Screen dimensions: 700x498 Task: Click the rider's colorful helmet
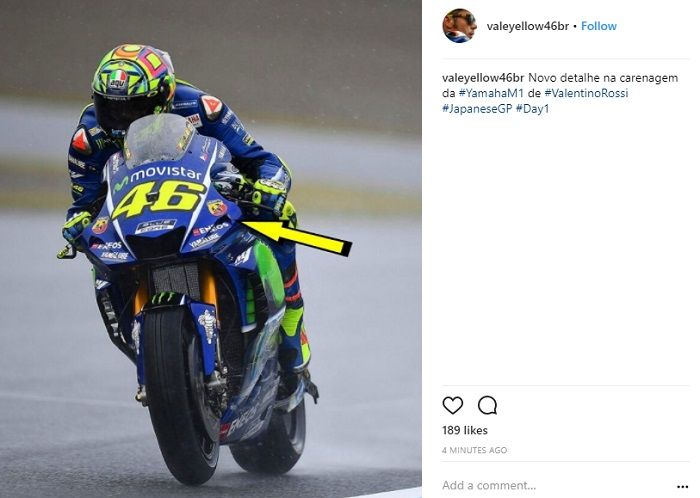click(133, 85)
